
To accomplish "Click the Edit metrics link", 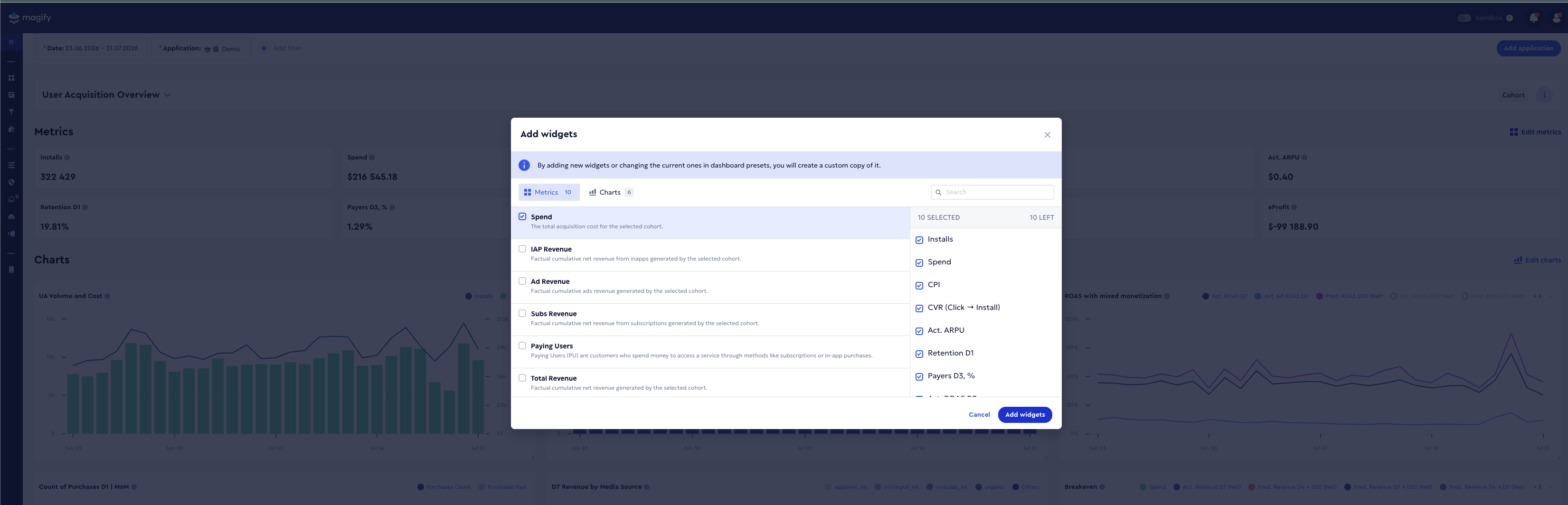I will 1535,132.
